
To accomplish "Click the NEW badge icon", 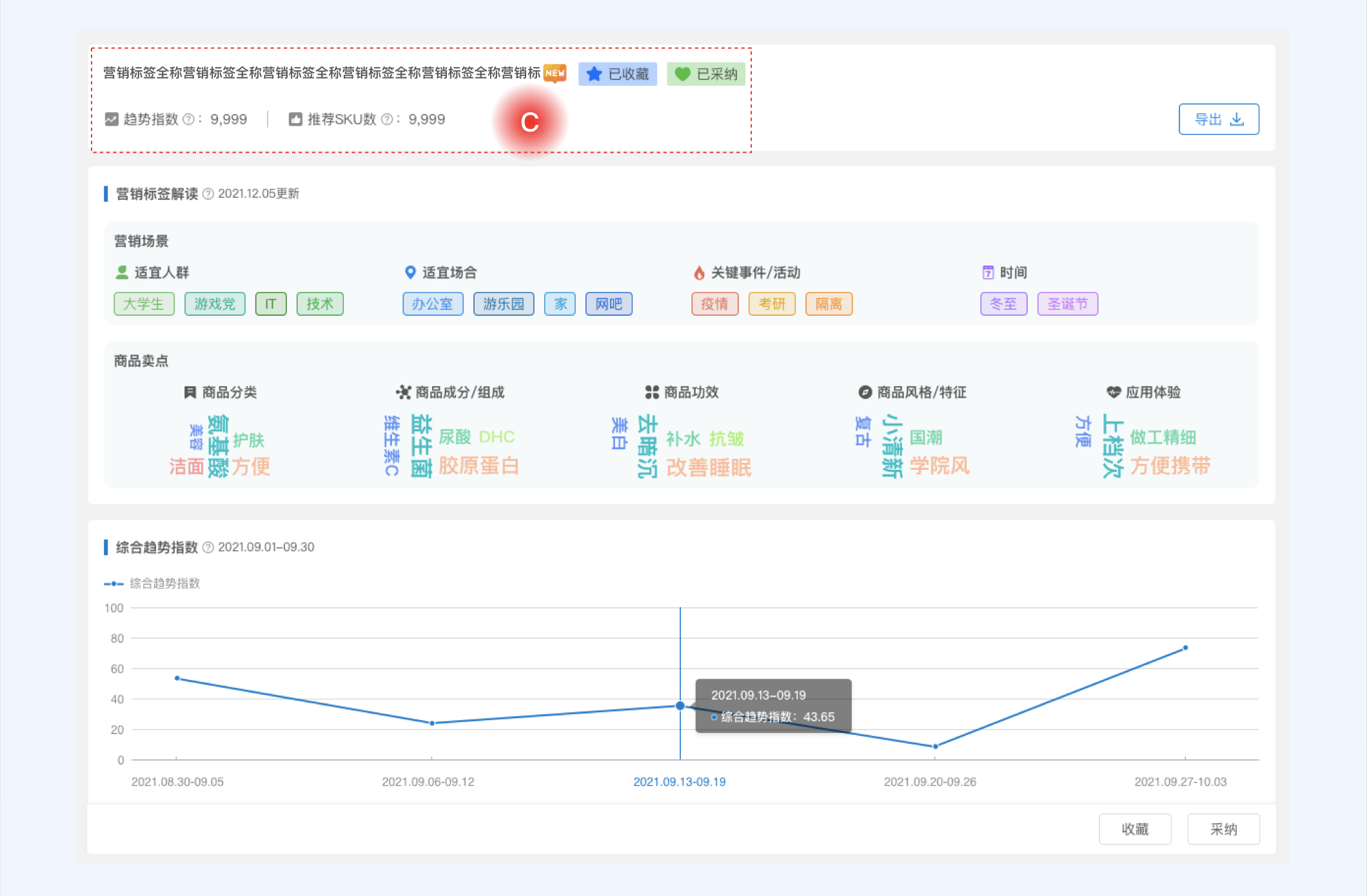I will pos(555,73).
